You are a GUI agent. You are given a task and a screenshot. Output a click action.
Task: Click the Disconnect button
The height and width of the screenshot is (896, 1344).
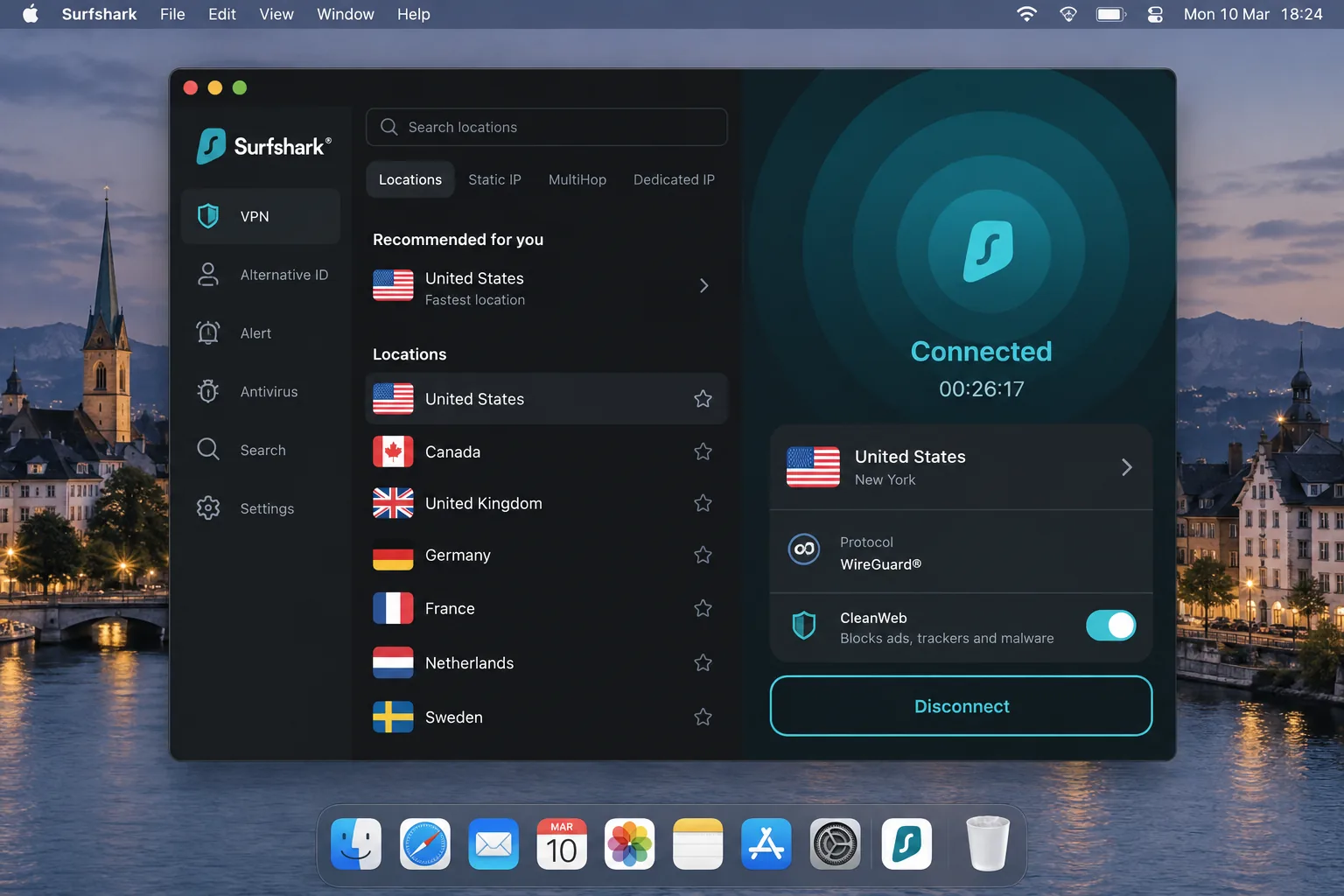point(961,706)
